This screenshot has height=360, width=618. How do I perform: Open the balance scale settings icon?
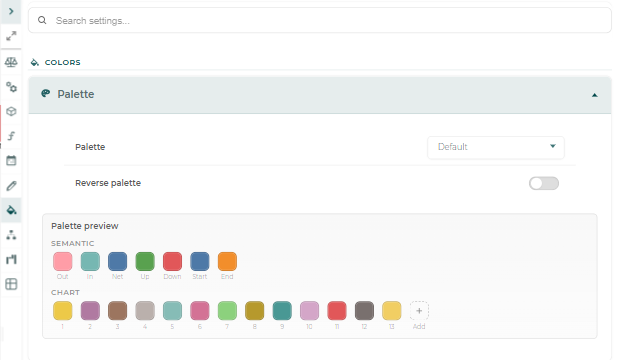[x=11, y=62]
